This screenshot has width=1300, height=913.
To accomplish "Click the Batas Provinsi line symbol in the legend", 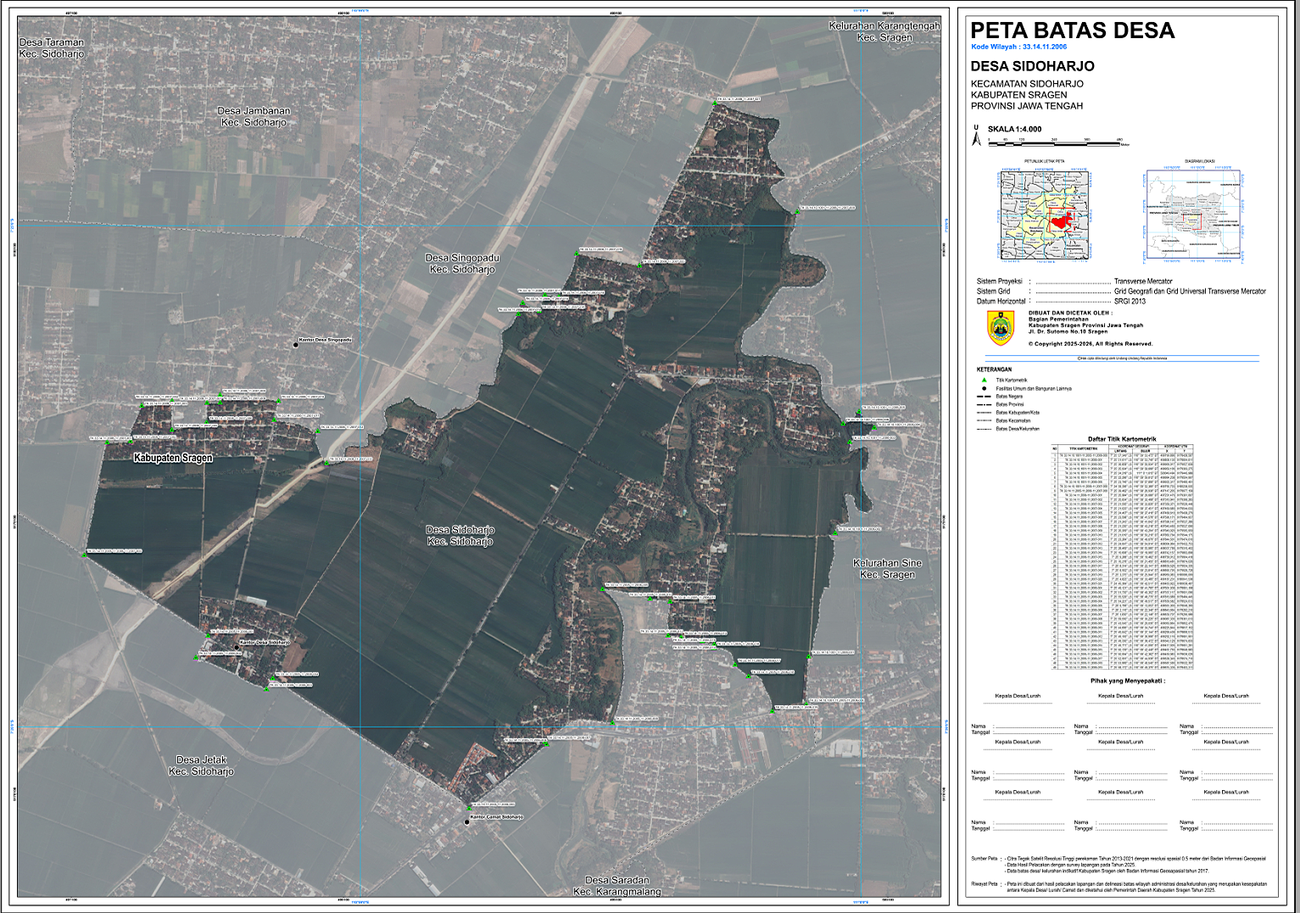I will coord(984,406).
